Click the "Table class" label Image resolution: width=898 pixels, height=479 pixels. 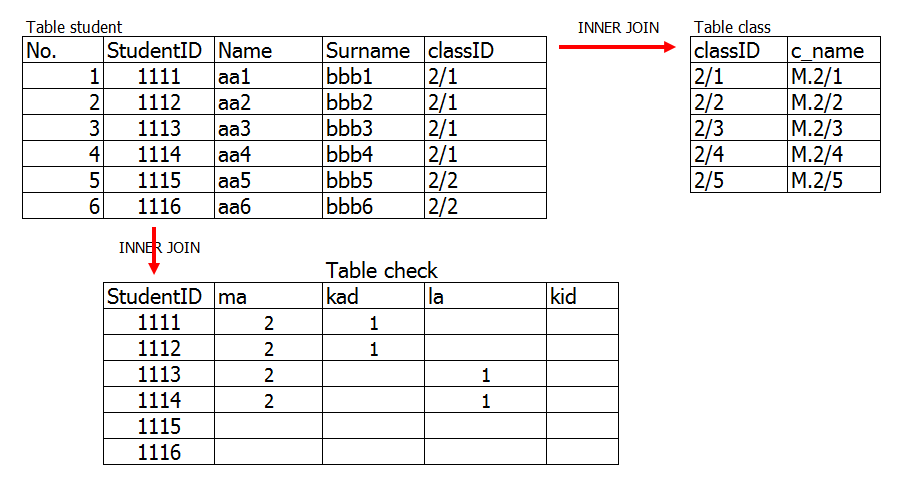click(732, 27)
